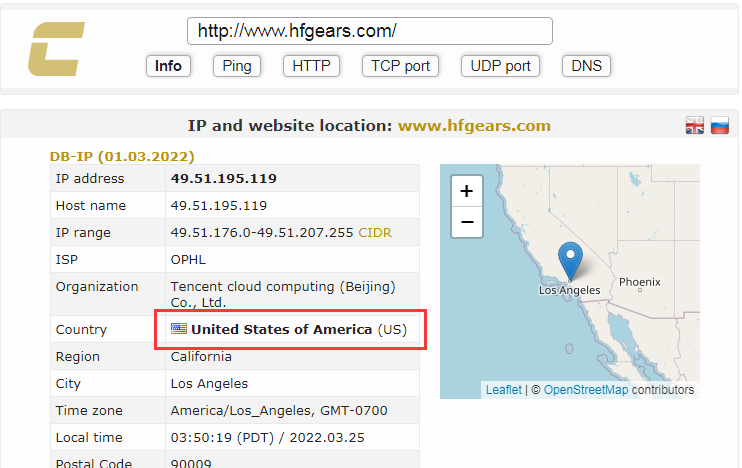Select the Postal Code value 90009
The image size is (742, 468).
(191, 463)
